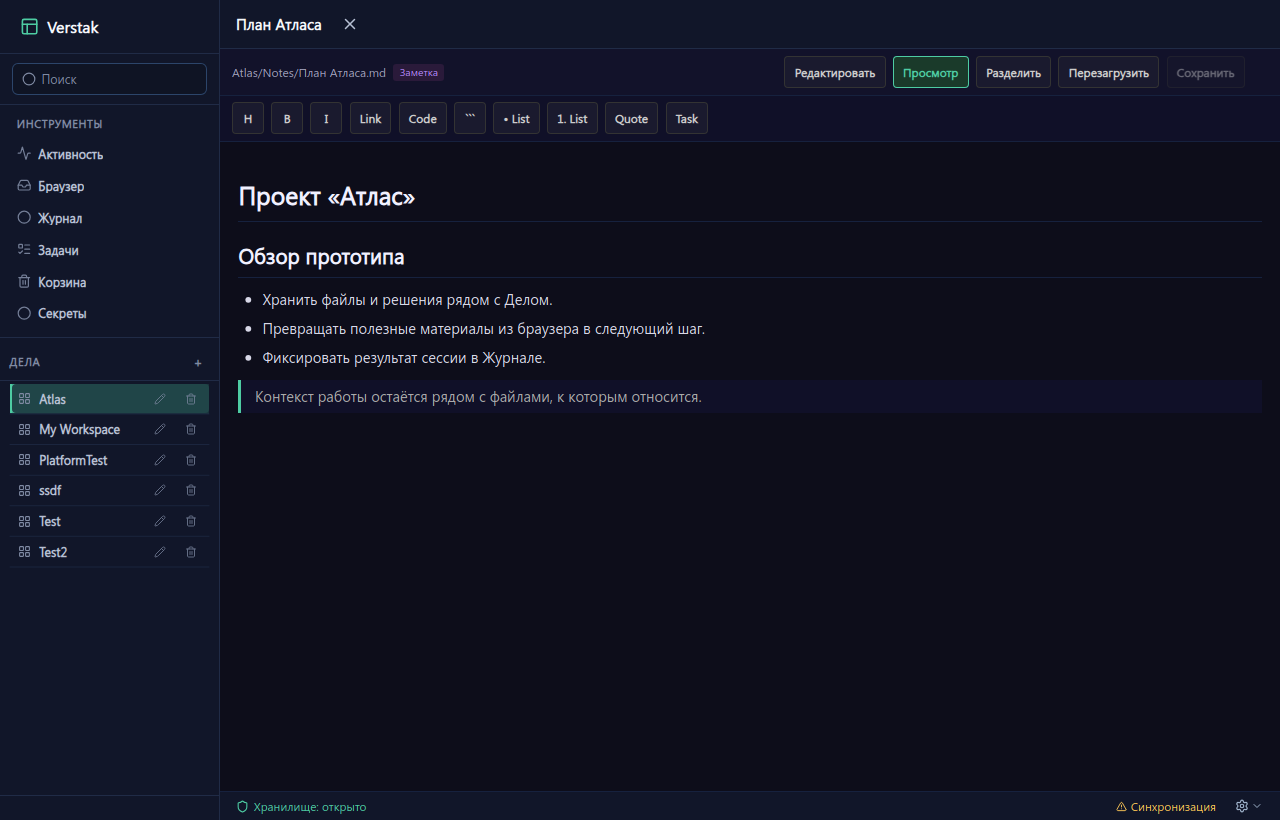This screenshot has height=820, width=1280.
Task: Delete the Test2 entry
Action: 191,552
